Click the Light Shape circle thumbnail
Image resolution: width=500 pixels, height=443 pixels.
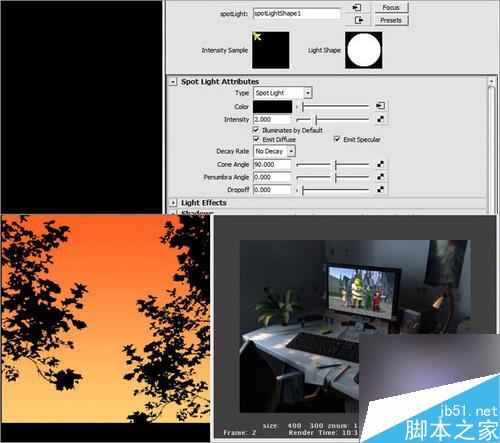pos(364,50)
